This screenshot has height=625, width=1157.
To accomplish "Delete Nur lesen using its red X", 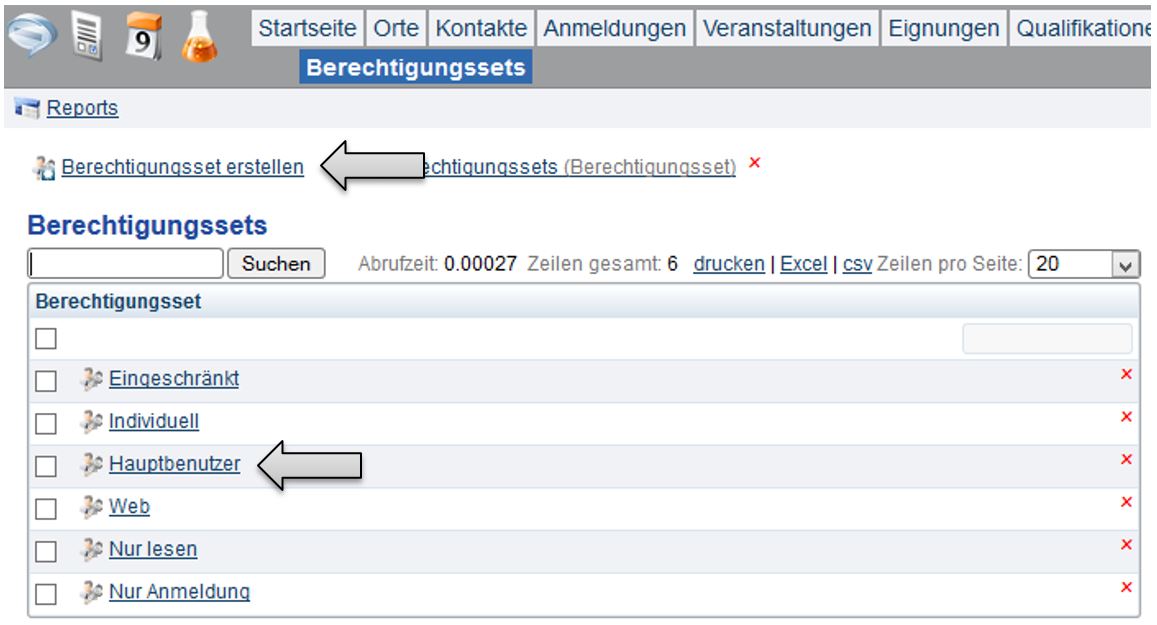I will coord(1126,544).
